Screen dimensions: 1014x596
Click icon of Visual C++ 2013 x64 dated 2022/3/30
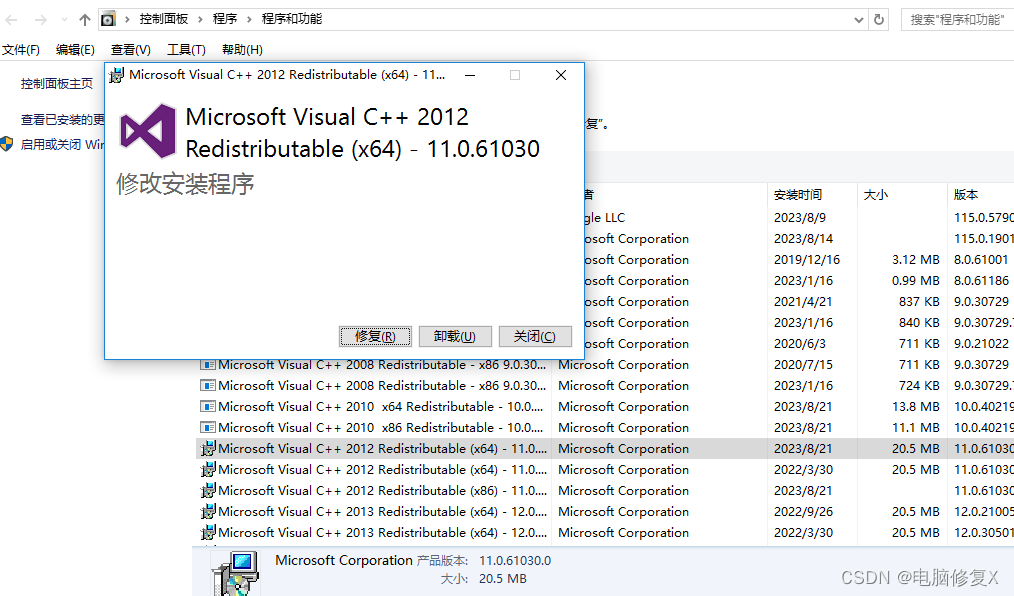(208, 533)
